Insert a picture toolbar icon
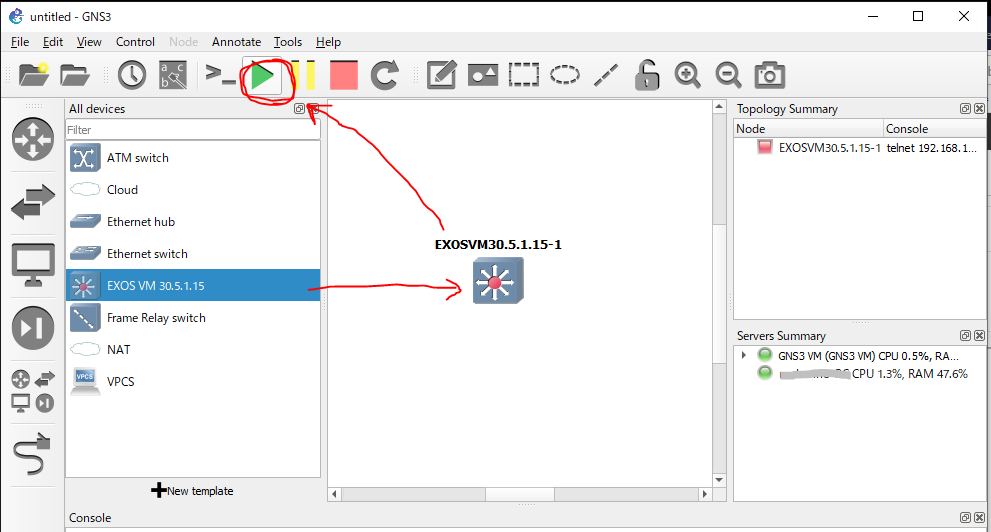 [483, 75]
